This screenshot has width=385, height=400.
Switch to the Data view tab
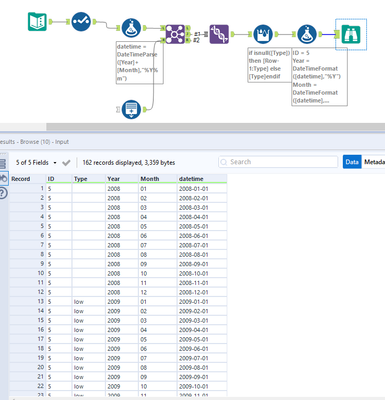point(352,162)
